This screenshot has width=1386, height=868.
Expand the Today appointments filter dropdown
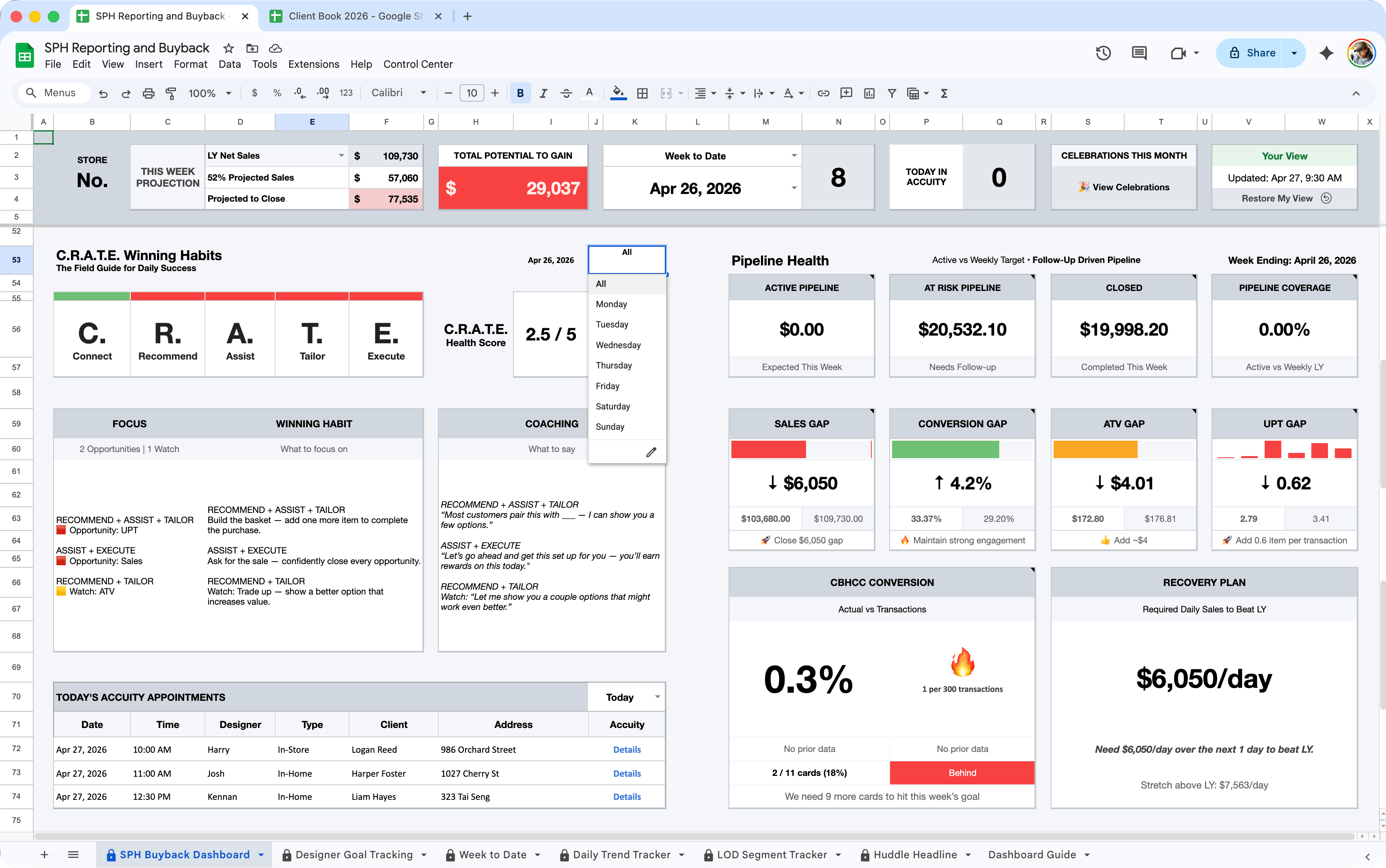(x=657, y=697)
